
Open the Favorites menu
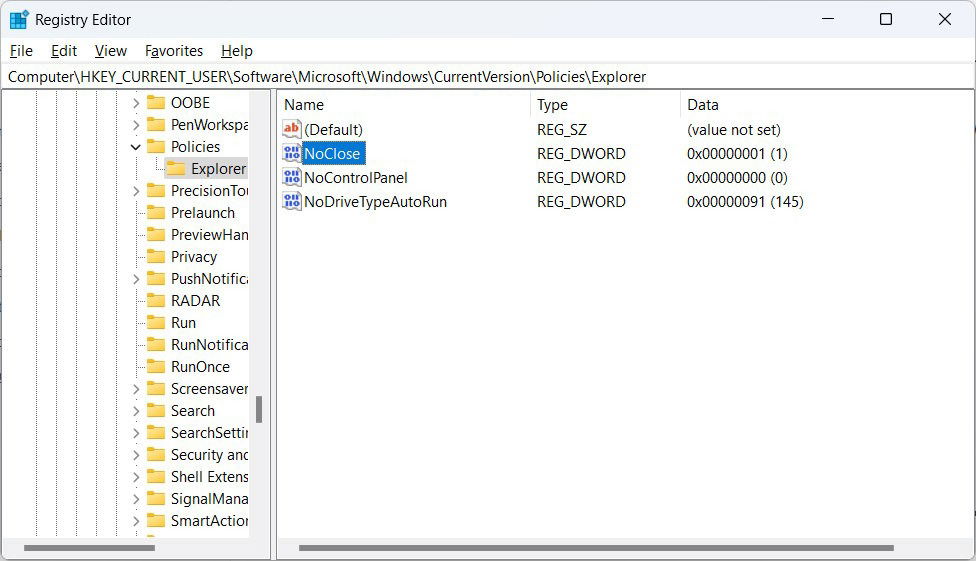[174, 51]
